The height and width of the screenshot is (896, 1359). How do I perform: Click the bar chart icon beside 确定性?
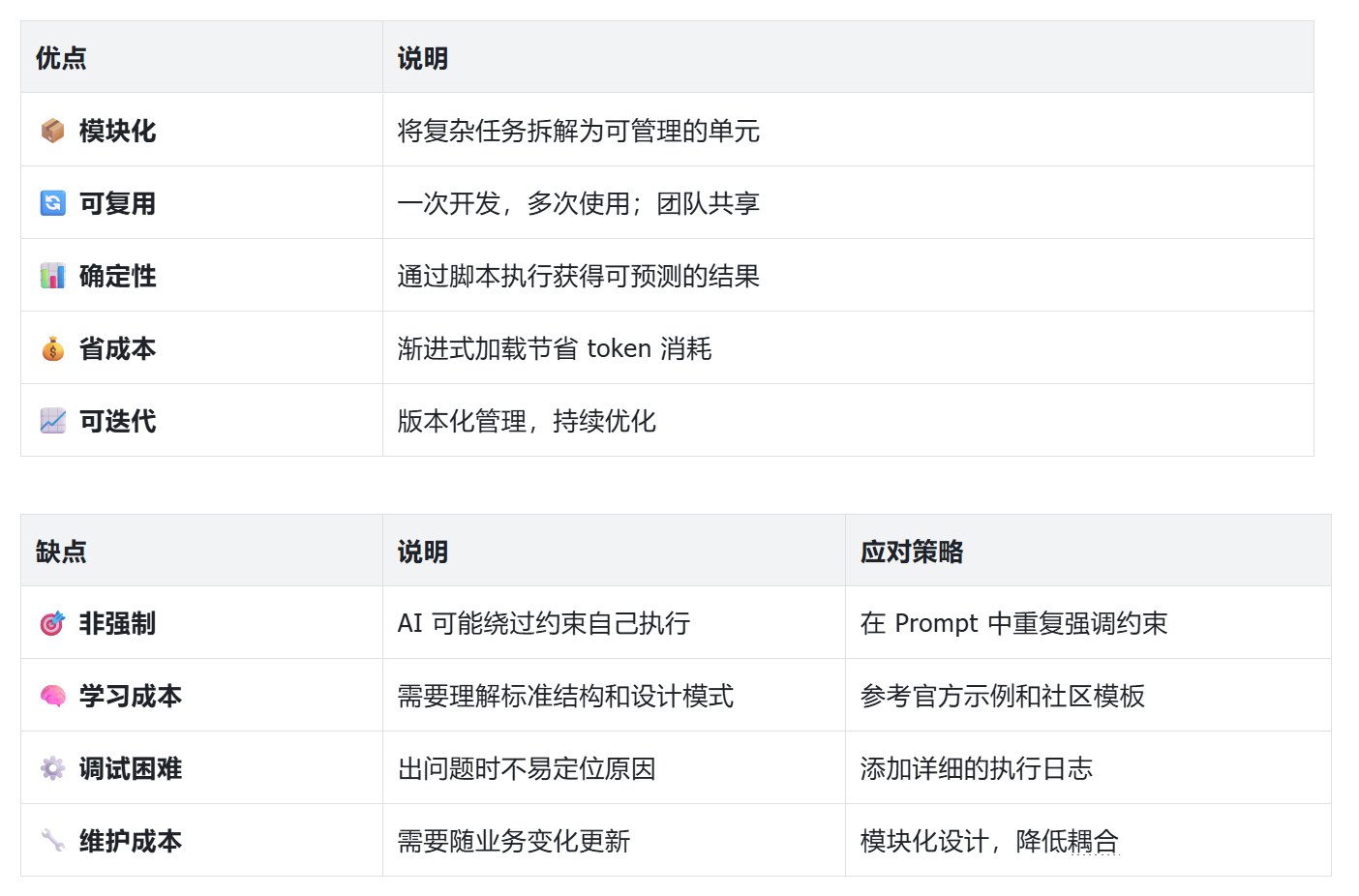[52, 276]
